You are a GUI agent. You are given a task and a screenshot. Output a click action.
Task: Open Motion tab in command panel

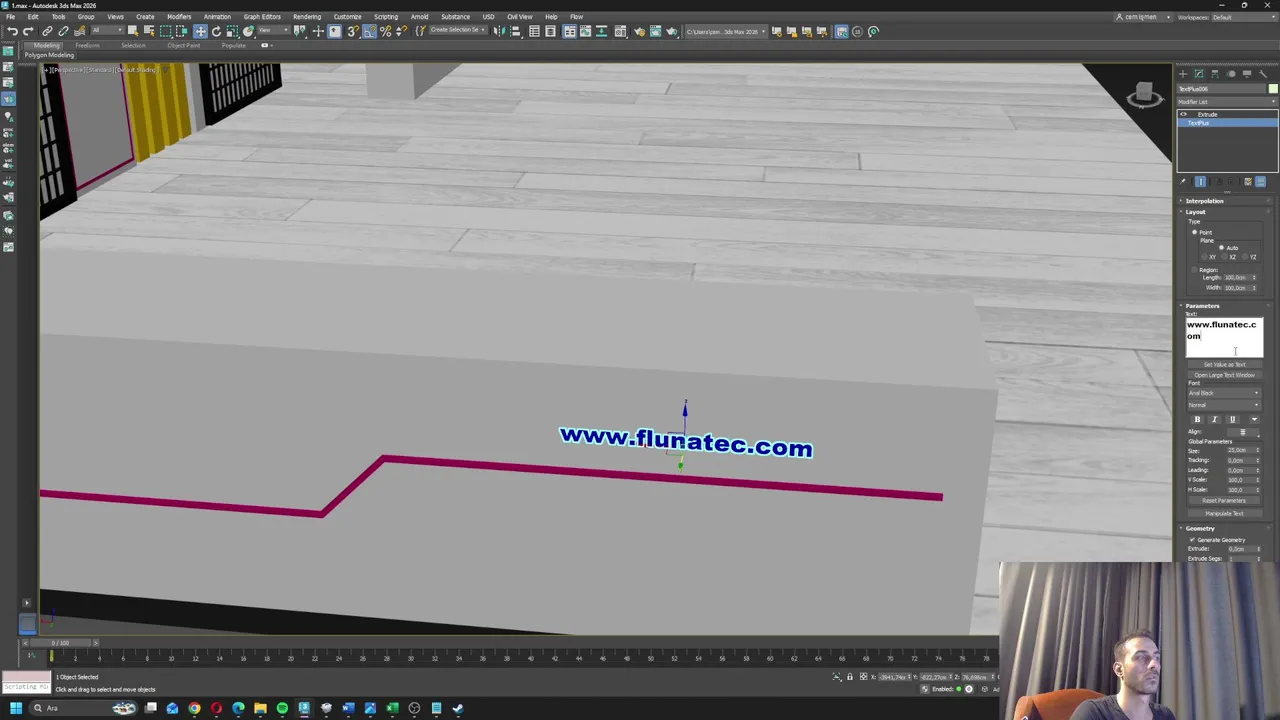1231,73
